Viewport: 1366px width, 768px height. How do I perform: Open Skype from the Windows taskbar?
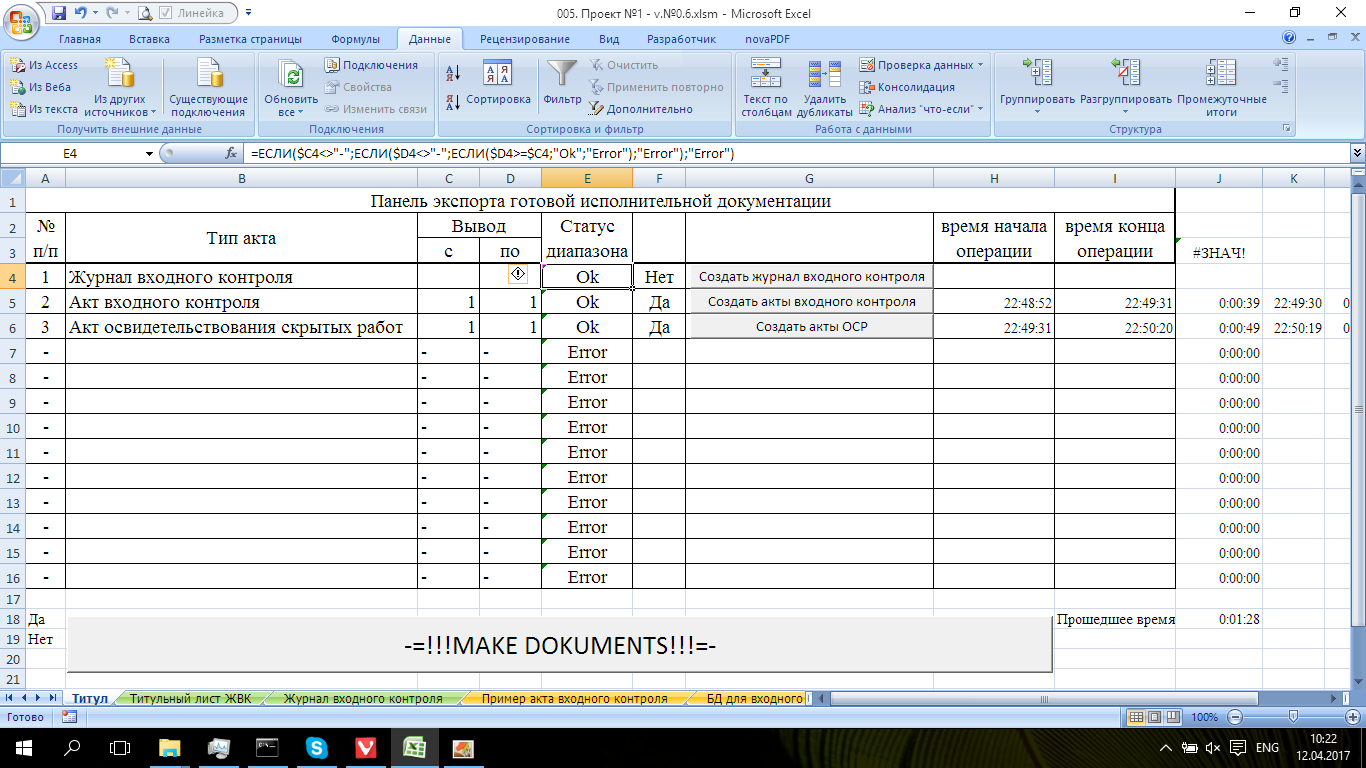tap(317, 747)
